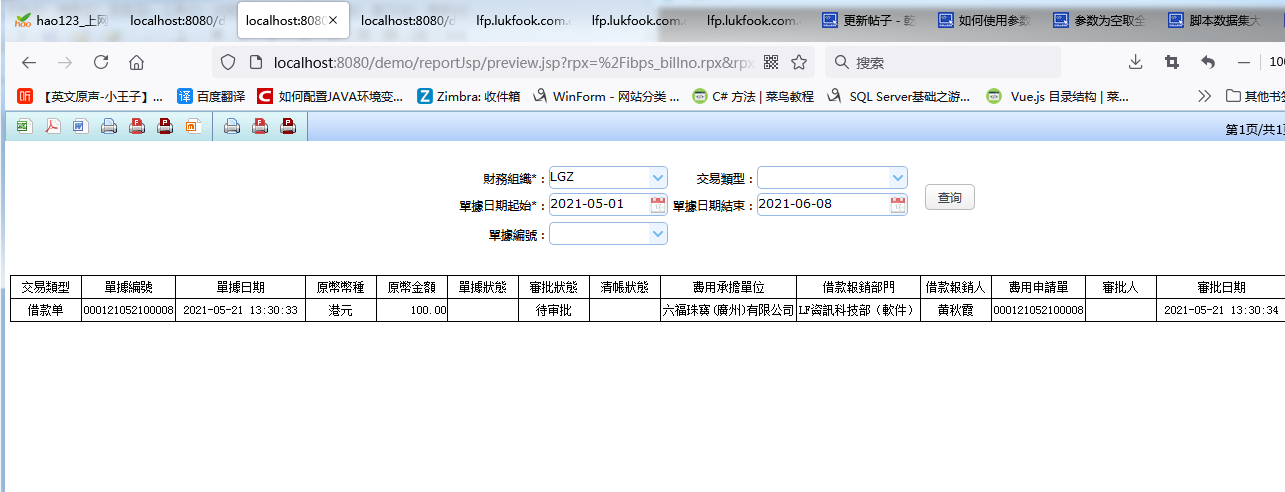
Task: Export the report to Word
Action: 80,127
